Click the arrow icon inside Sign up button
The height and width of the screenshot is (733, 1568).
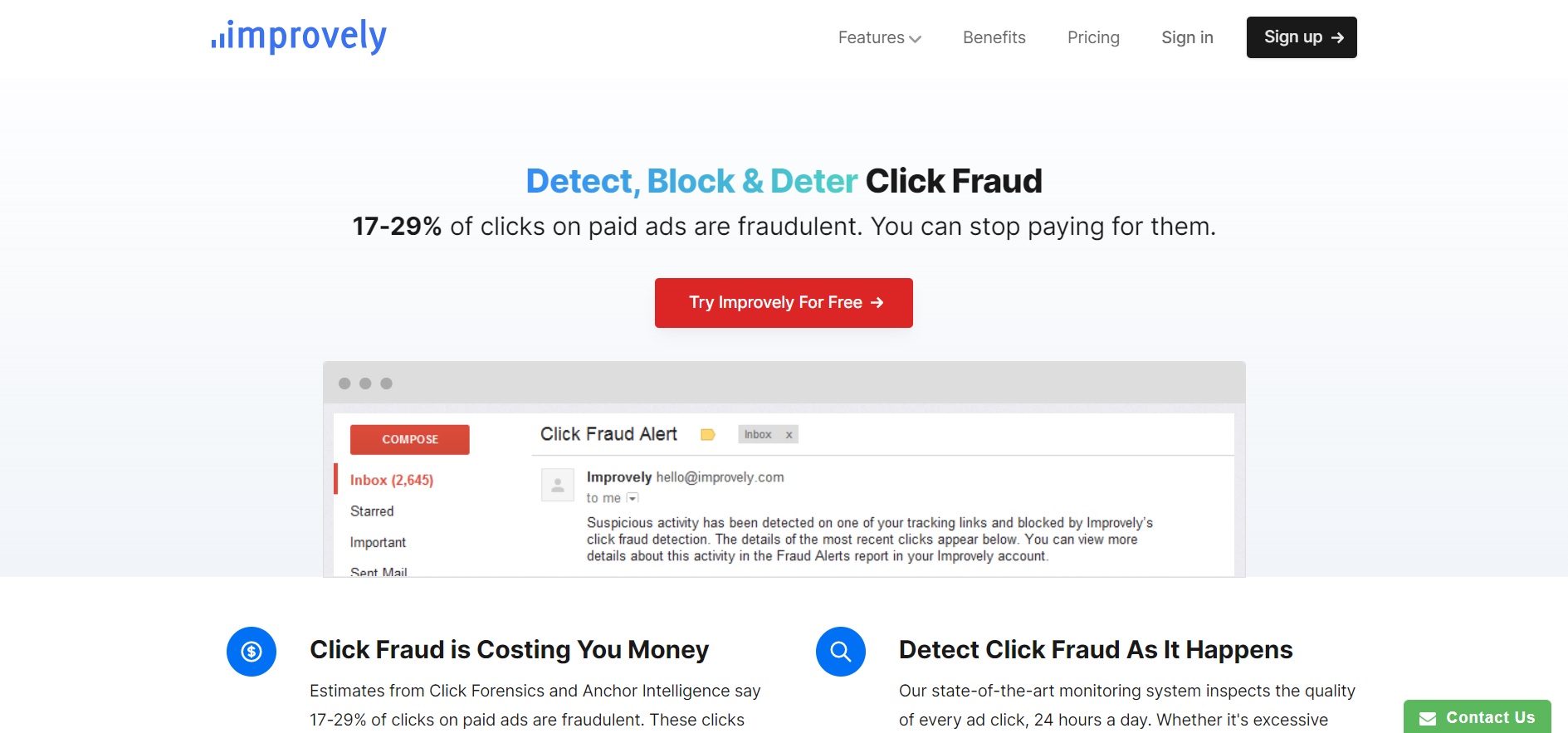(1337, 37)
